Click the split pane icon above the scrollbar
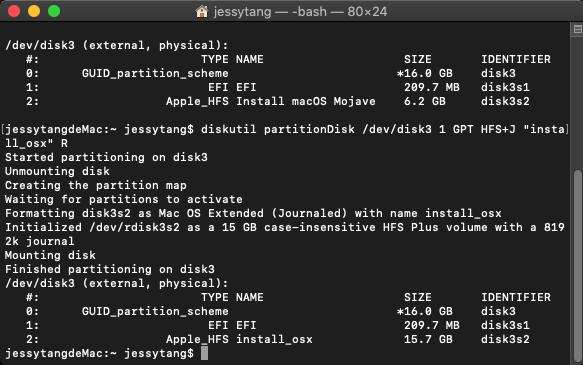This screenshot has height=365, width=583. (x=577, y=29)
